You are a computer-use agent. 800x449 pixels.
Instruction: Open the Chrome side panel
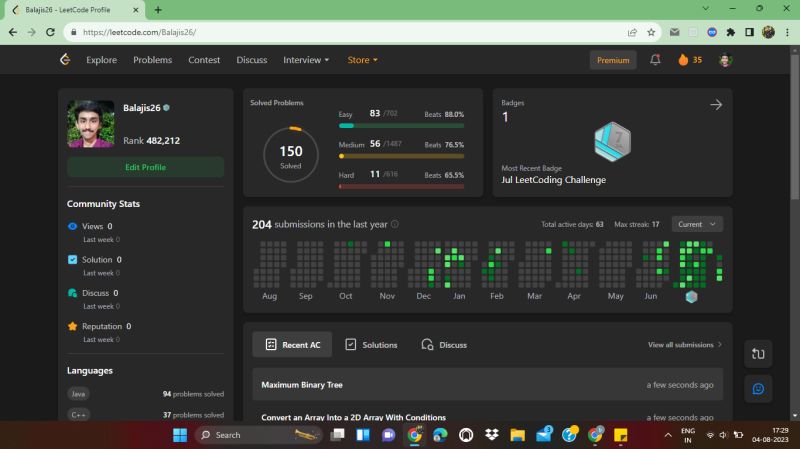click(x=749, y=32)
